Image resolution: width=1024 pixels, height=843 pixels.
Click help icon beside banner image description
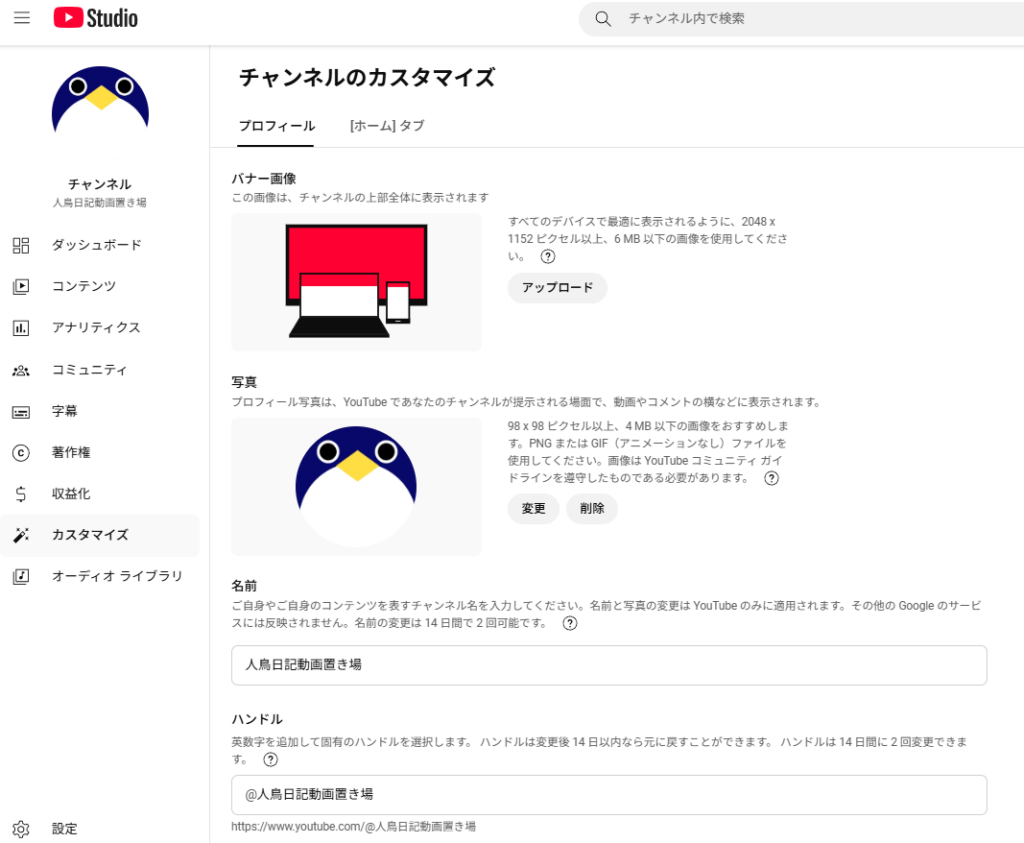548,257
